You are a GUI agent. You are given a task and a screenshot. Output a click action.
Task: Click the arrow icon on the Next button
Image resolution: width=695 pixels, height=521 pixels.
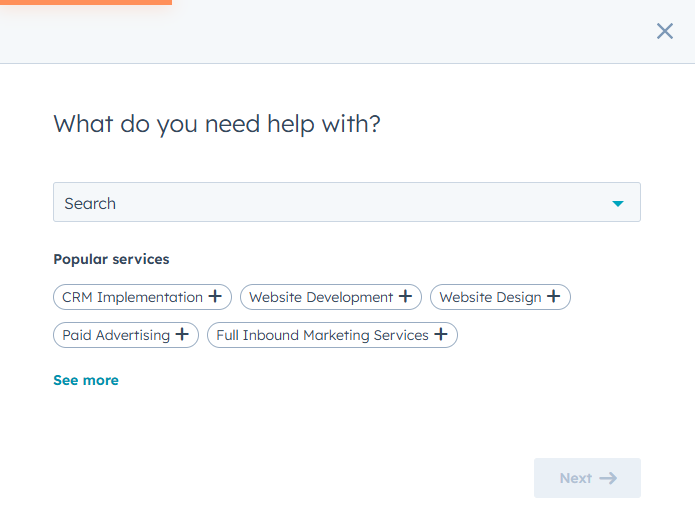(x=608, y=478)
